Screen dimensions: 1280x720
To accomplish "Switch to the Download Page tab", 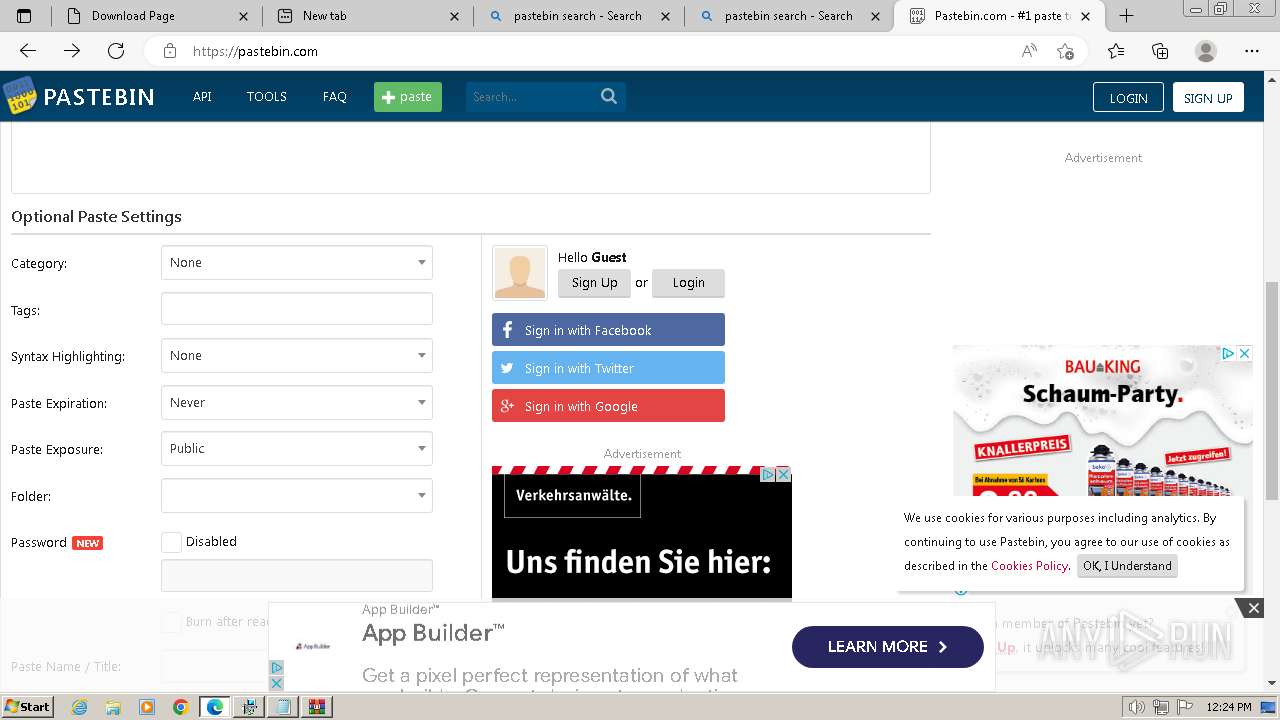I will (150, 16).
